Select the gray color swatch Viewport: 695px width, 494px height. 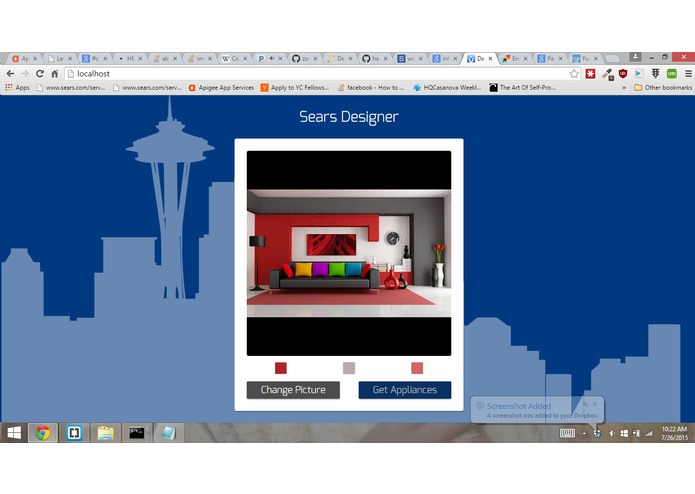(x=349, y=368)
